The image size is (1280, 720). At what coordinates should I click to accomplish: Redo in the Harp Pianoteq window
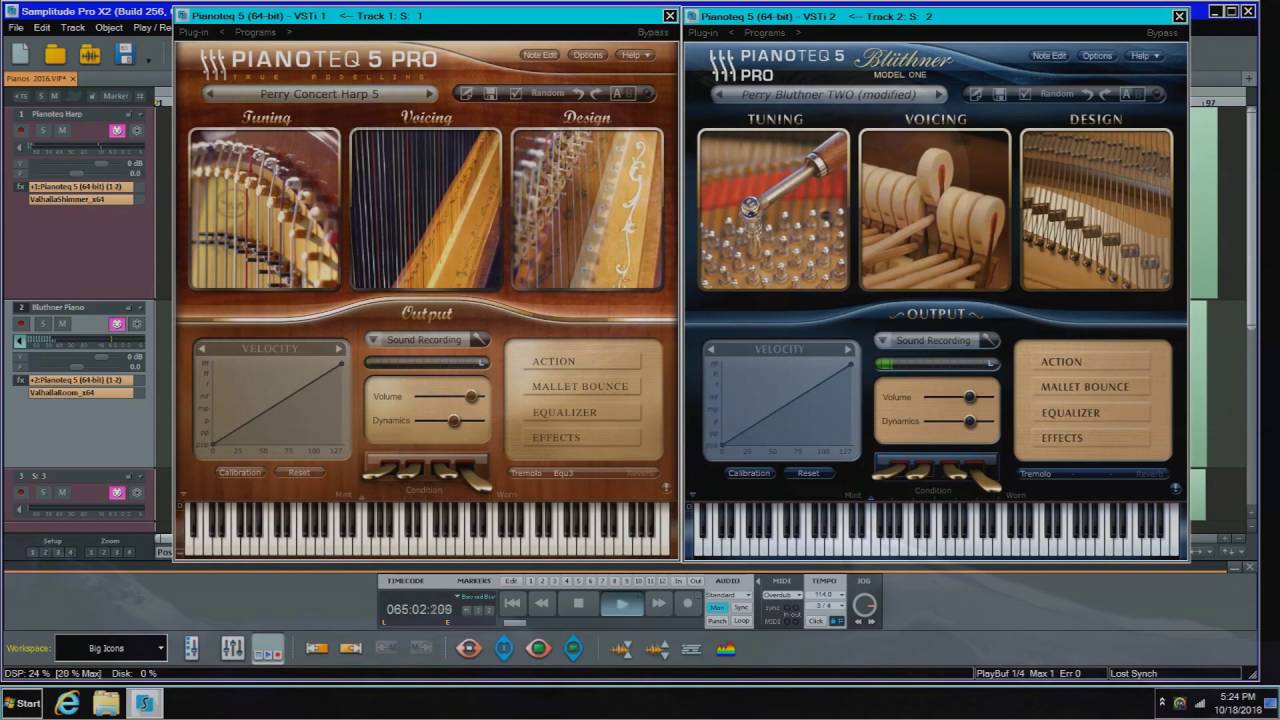click(x=596, y=94)
